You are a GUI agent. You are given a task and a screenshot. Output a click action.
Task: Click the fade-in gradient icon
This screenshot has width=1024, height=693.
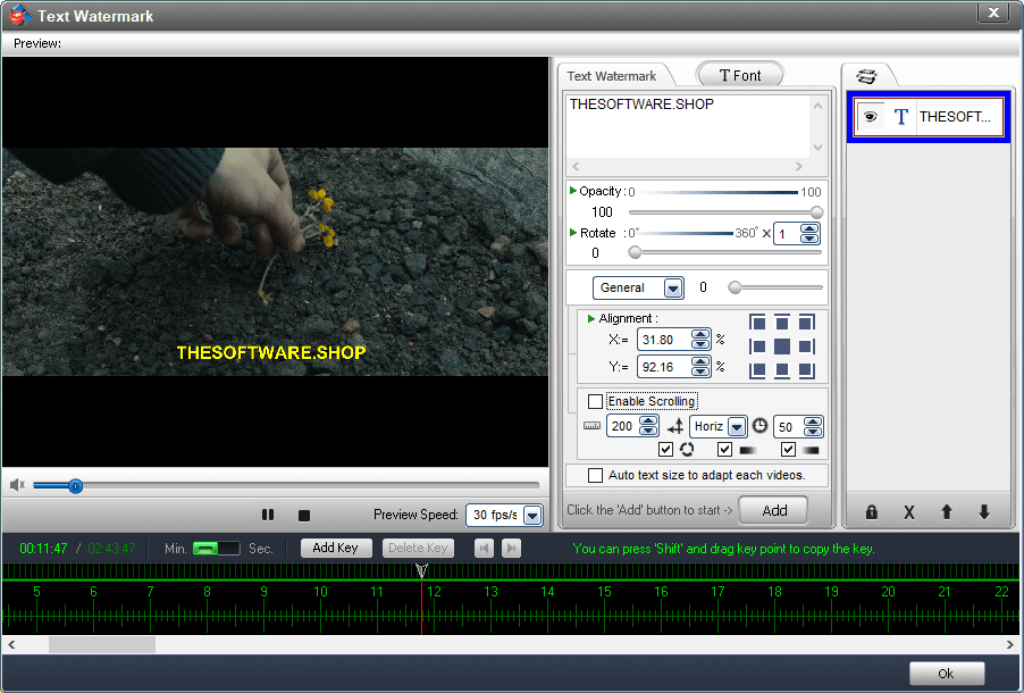(x=747, y=450)
